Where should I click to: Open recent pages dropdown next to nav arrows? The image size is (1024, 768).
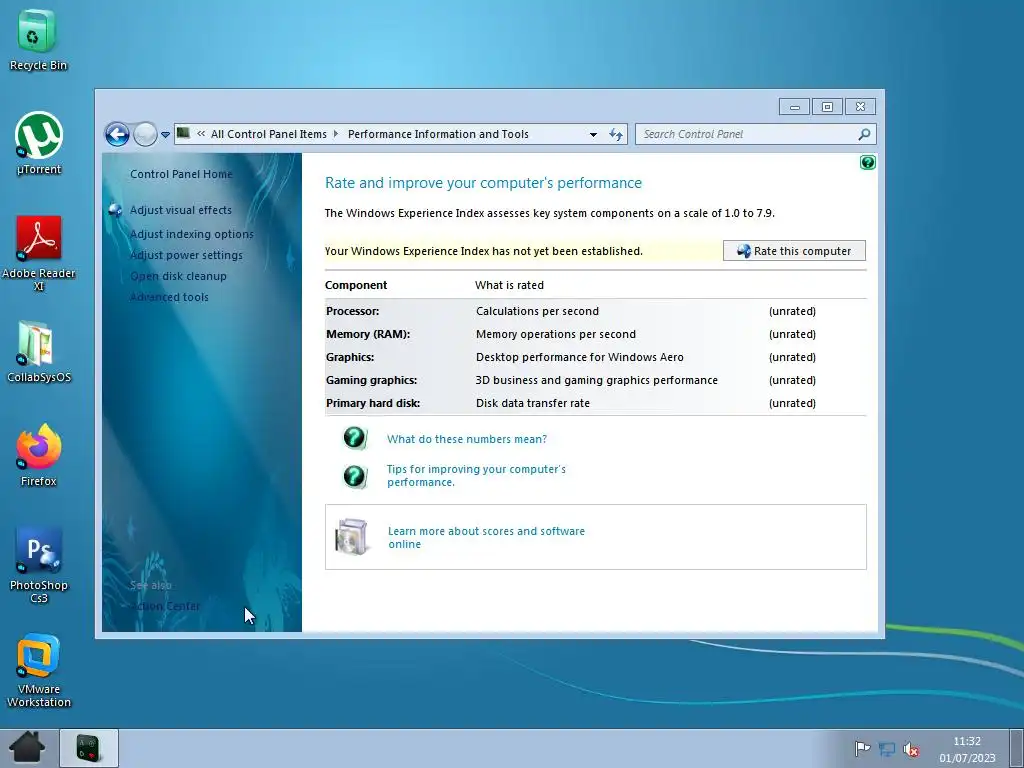tap(165, 135)
